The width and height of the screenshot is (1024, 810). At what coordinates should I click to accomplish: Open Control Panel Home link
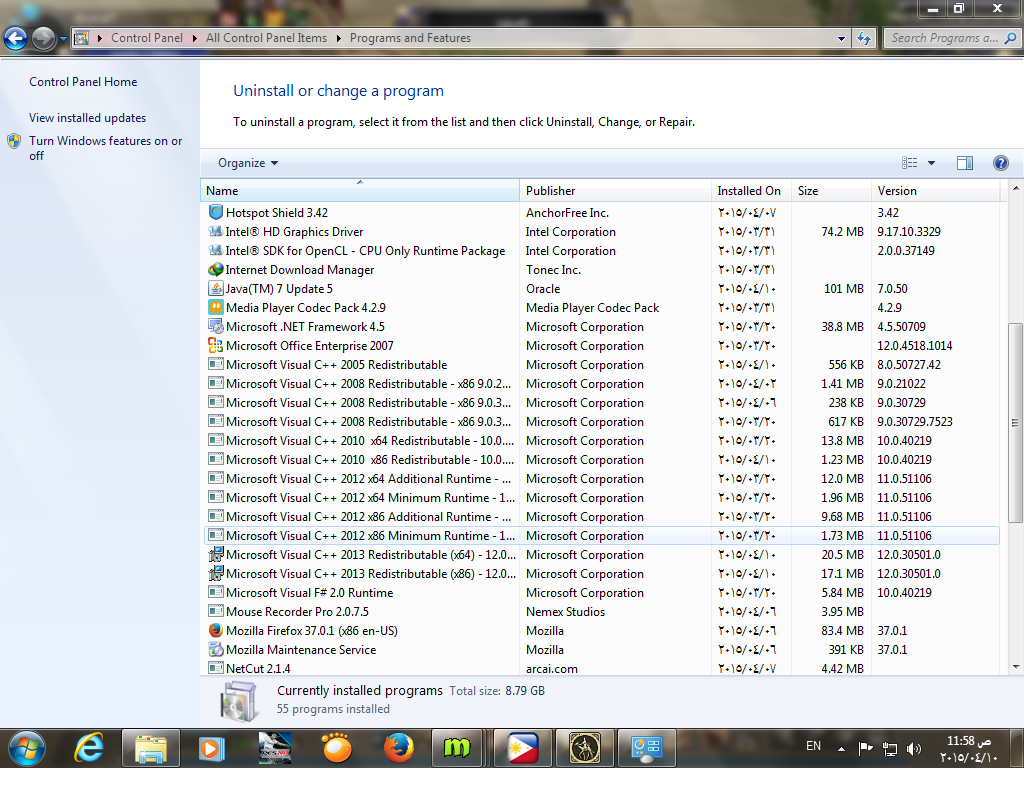pos(83,82)
